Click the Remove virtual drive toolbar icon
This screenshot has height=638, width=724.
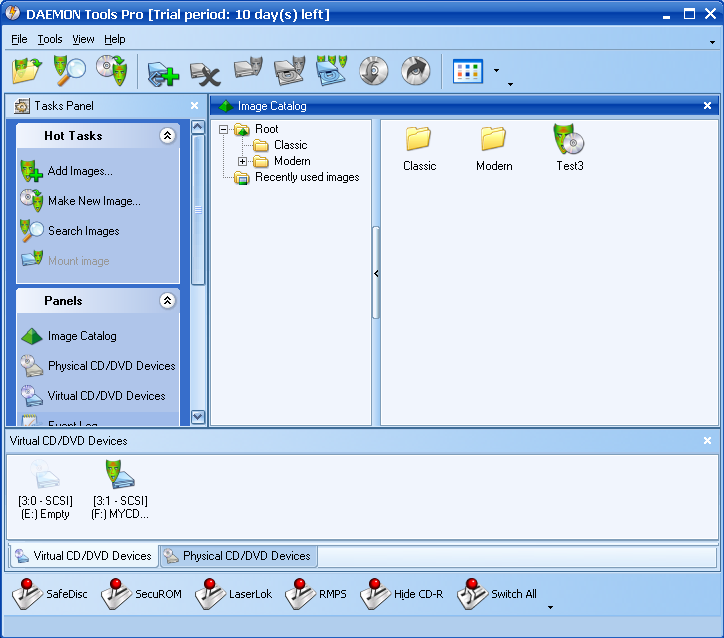(205, 74)
